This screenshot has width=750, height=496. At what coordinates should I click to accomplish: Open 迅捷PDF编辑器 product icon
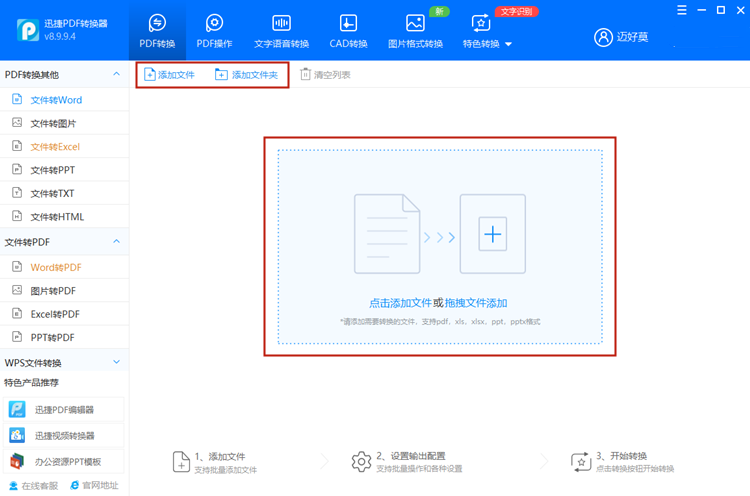click(x=17, y=409)
